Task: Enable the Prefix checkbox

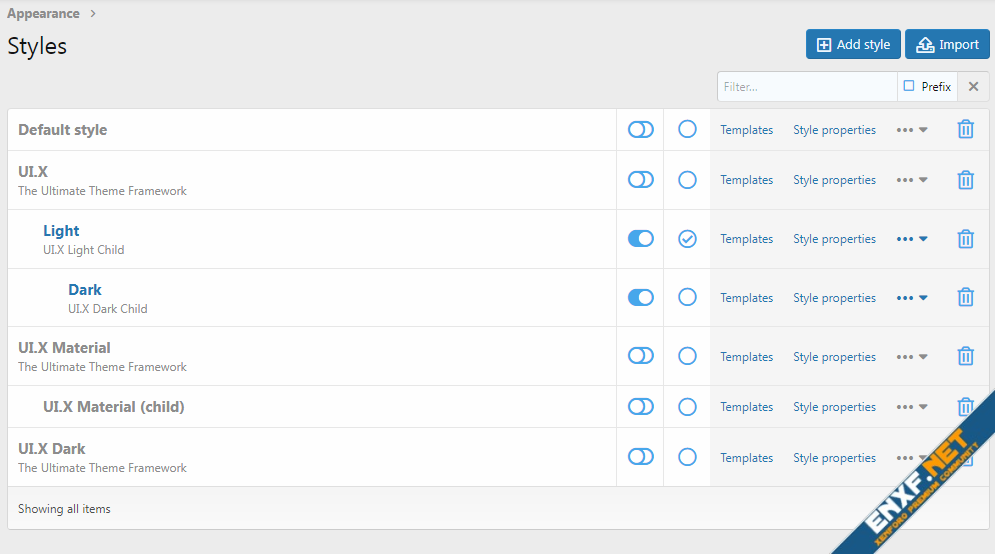Action: [x=909, y=87]
